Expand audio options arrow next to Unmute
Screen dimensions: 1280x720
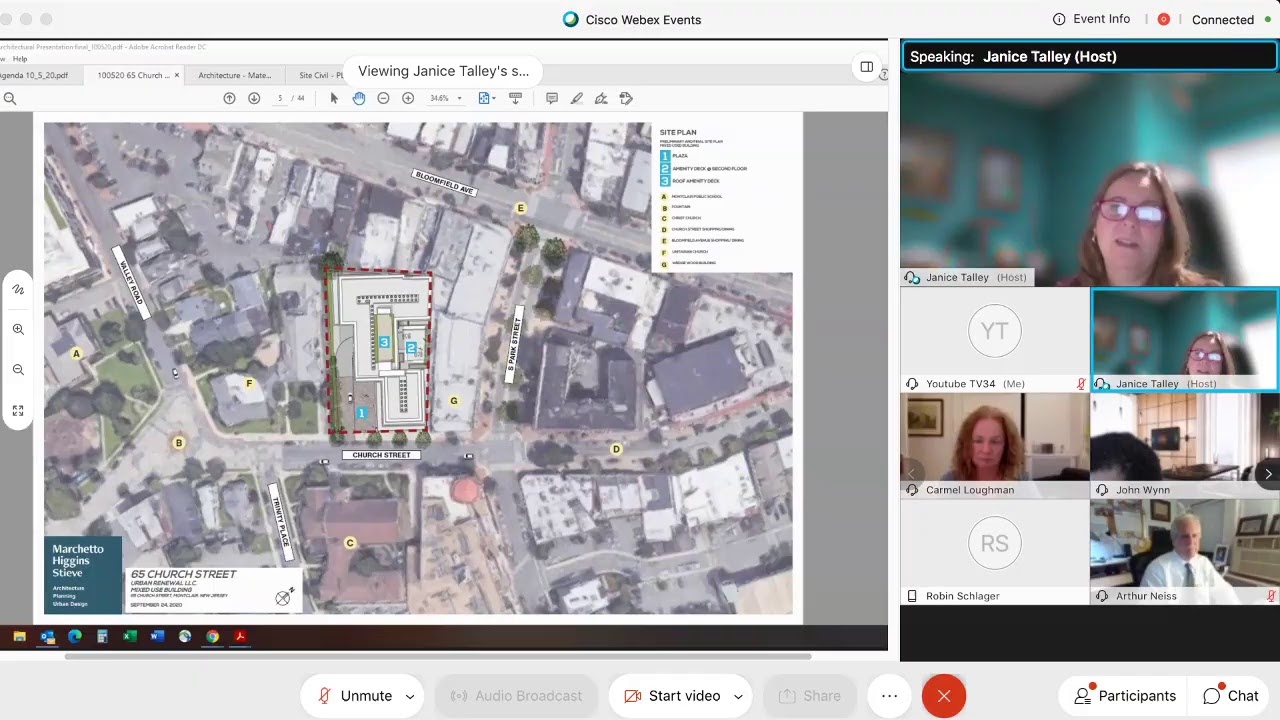click(x=410, y=697)
